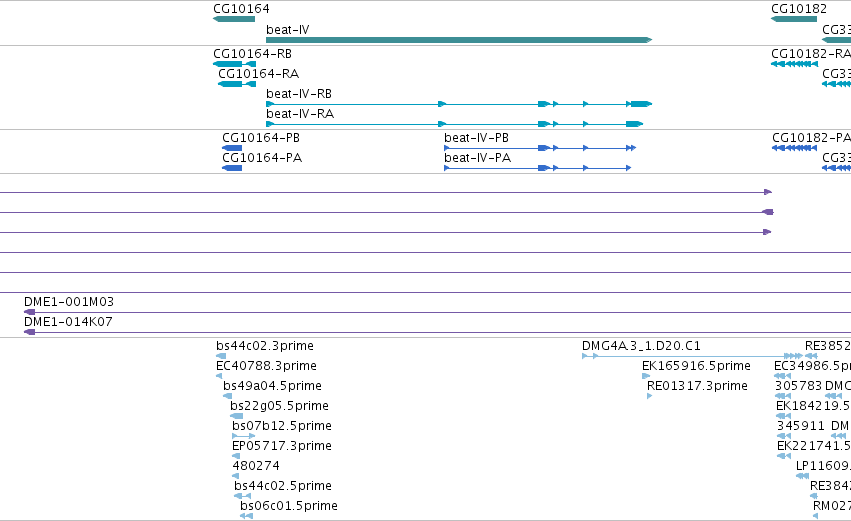Click the EC40788.3prime EST

(266, 366)
